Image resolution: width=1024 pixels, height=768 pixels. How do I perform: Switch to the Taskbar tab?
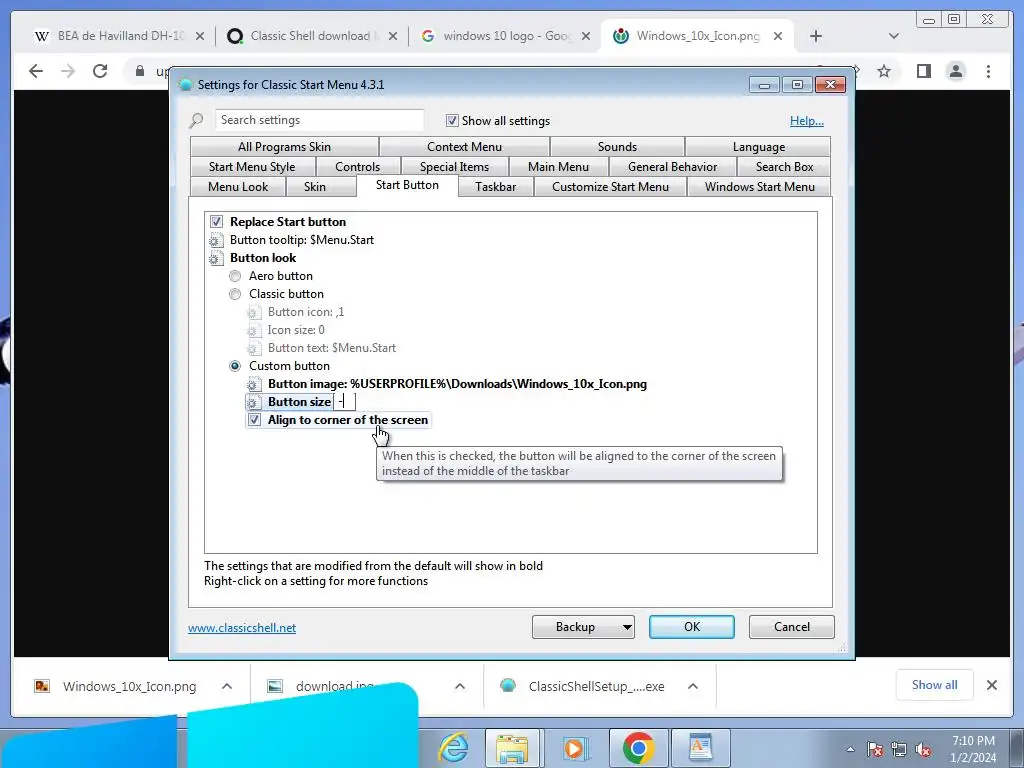[496, 187]
